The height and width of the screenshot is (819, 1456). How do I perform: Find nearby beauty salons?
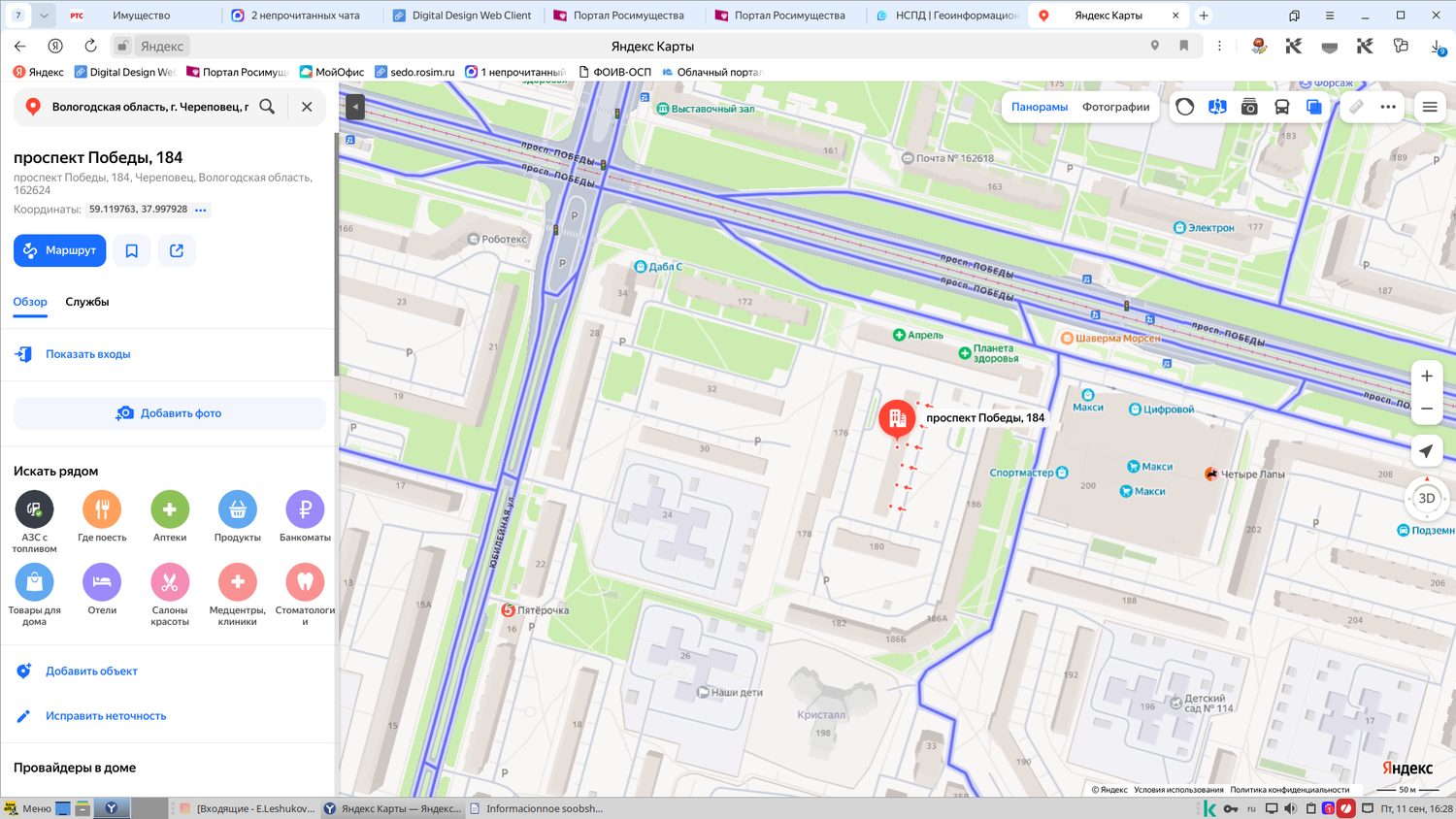[170, 595]
